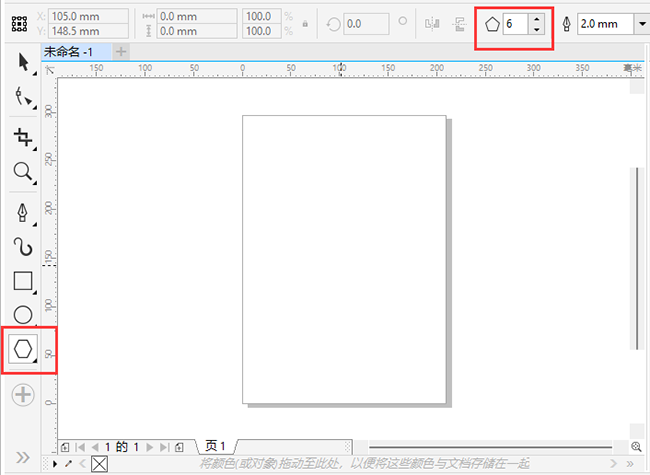Click the vertical scale percent field
Viewport: 650px width, 475px height.
pos(262,31)
